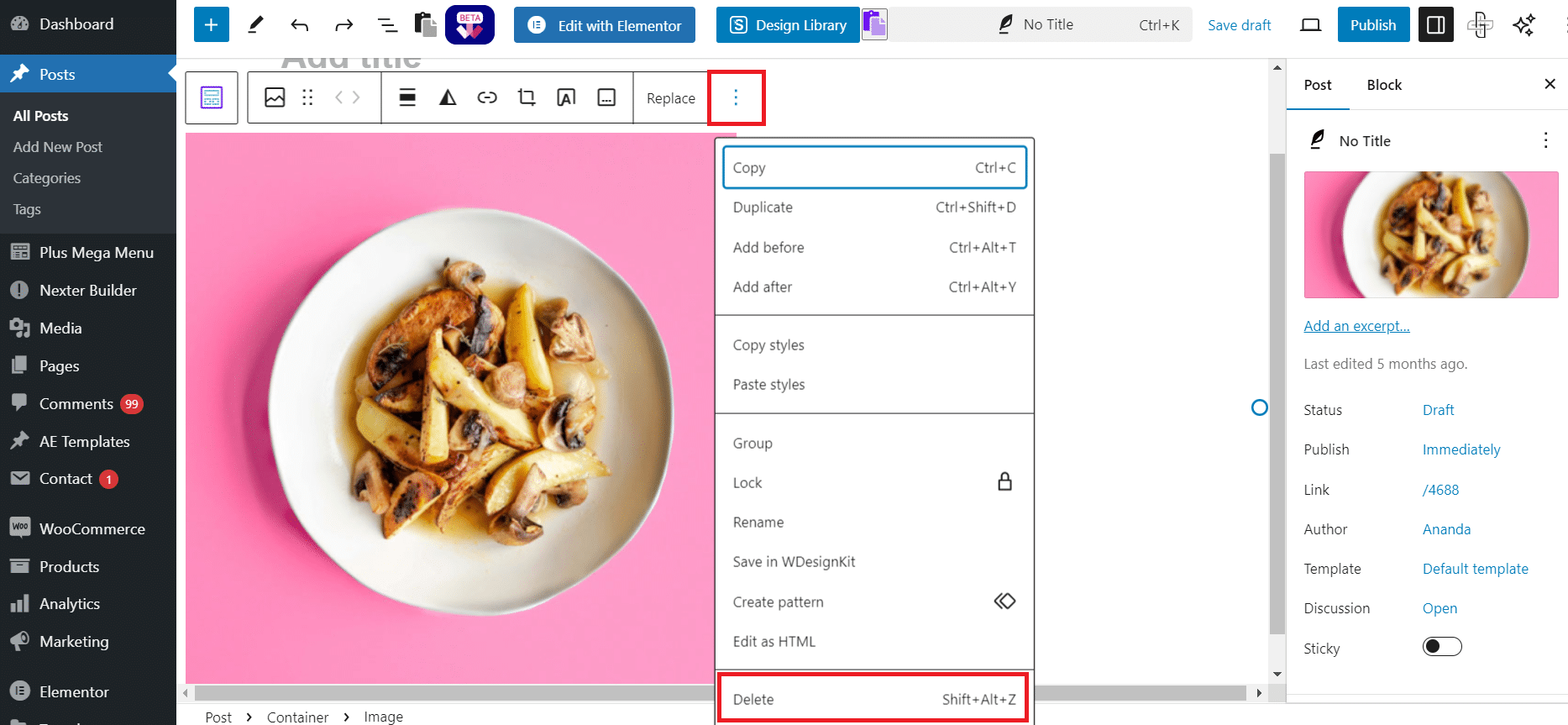
Task: Select Delete from block menu
Action: [874, 700]
